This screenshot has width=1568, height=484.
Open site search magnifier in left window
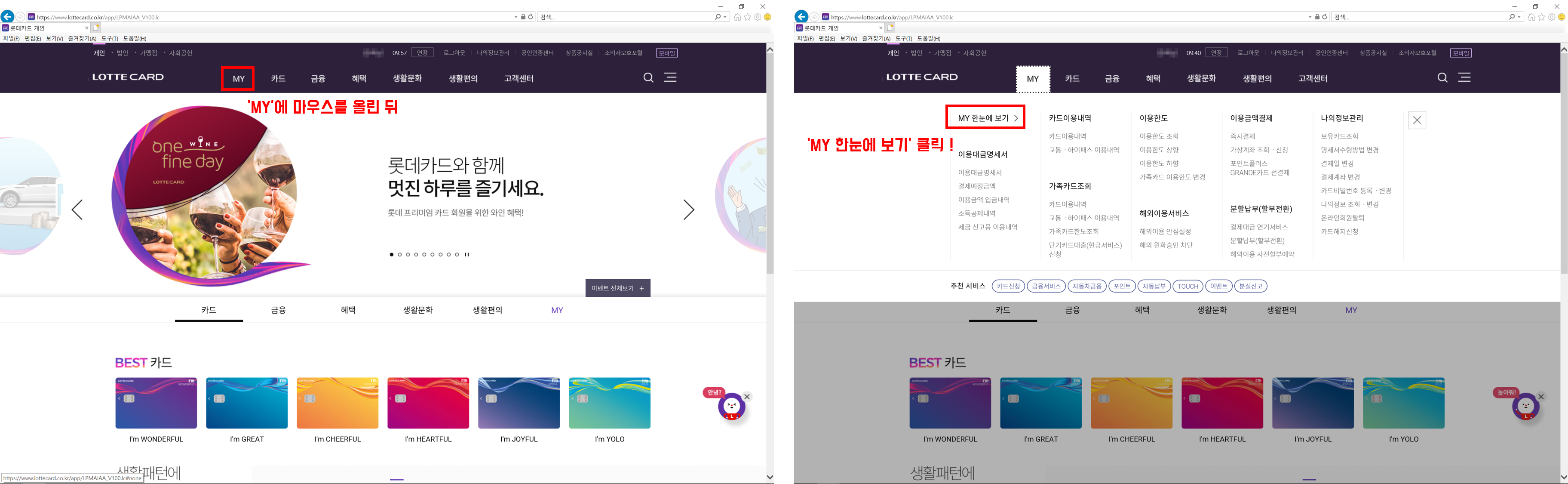pos(648,77)
